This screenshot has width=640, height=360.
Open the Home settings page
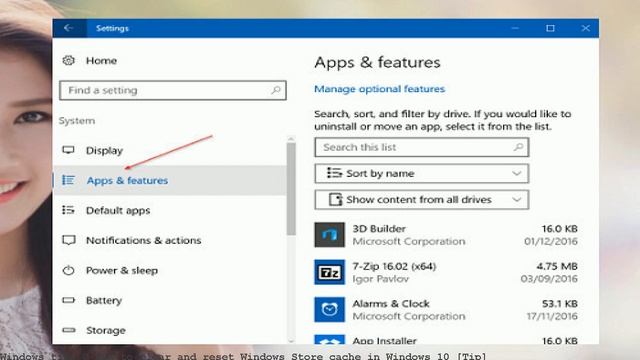pos(101,60)
